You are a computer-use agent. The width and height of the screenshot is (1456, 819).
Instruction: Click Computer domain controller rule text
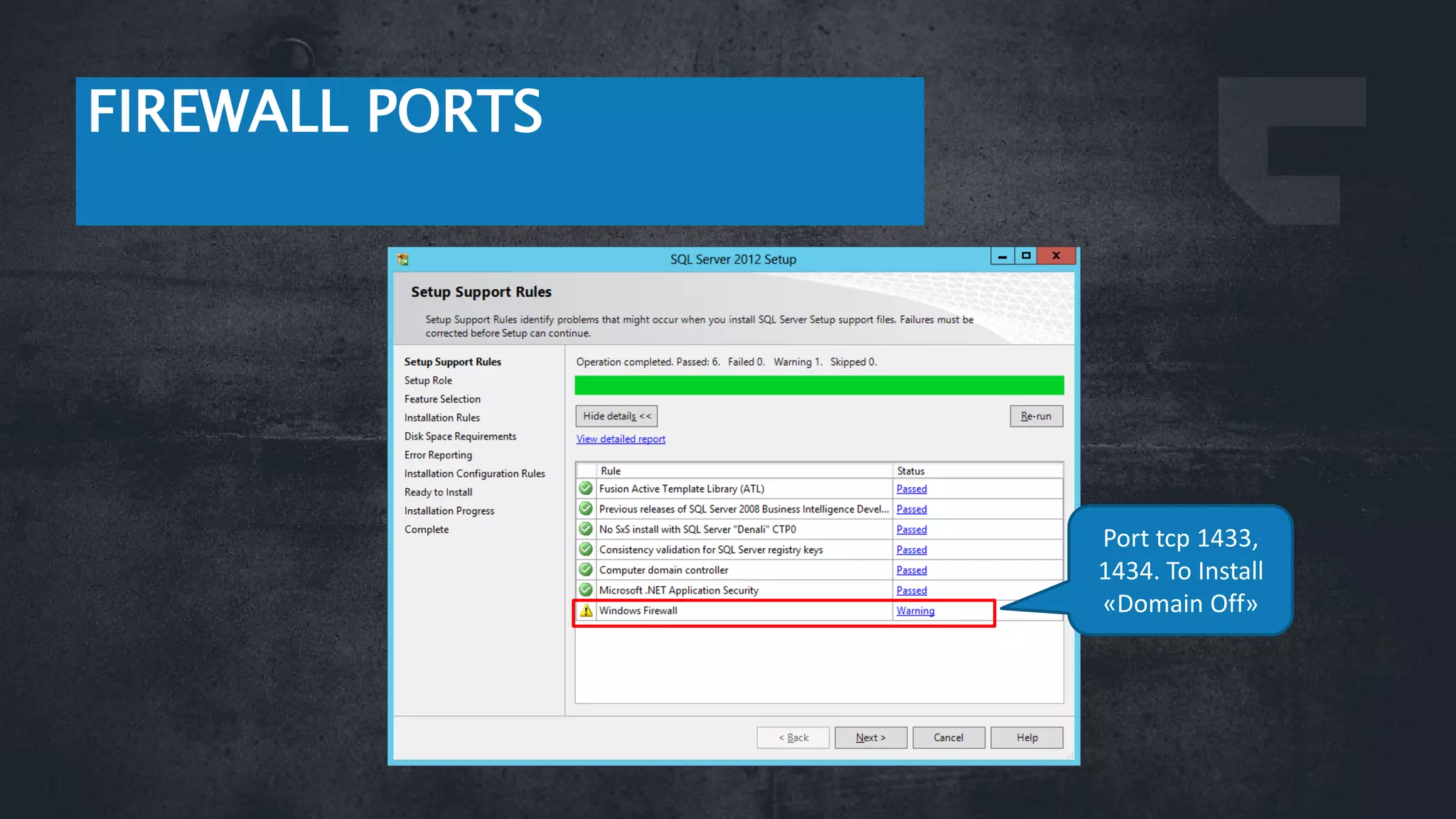click(663, 570)
